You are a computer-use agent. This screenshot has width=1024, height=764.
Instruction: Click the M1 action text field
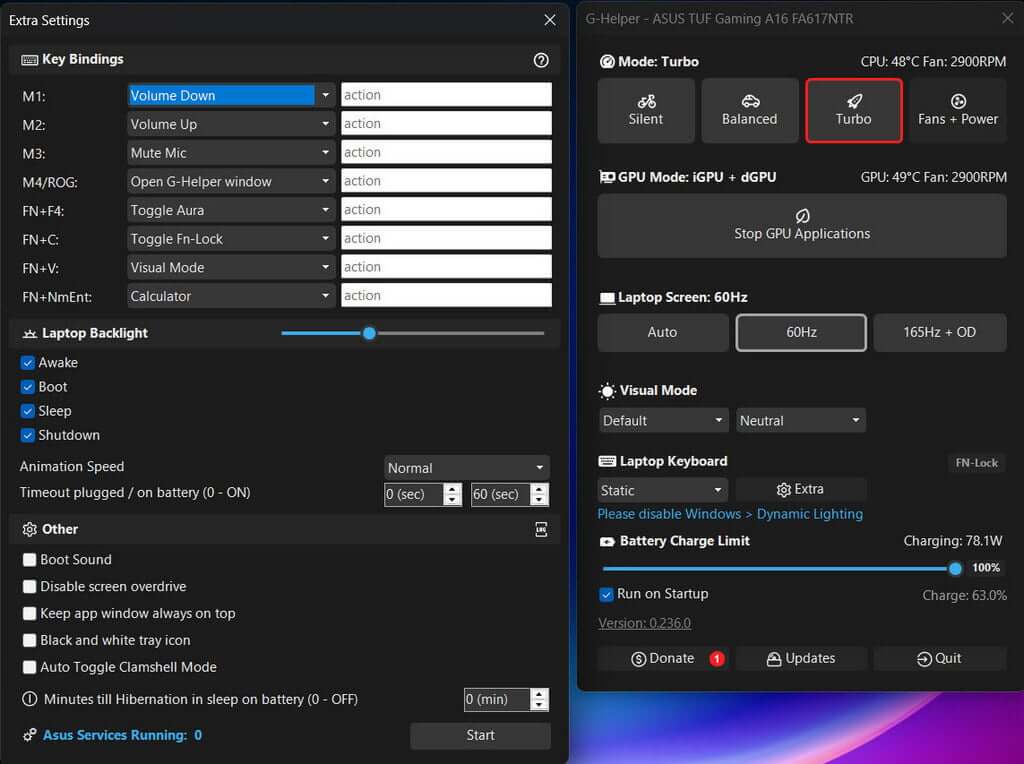pyautogui.click(x=446, y=95)
